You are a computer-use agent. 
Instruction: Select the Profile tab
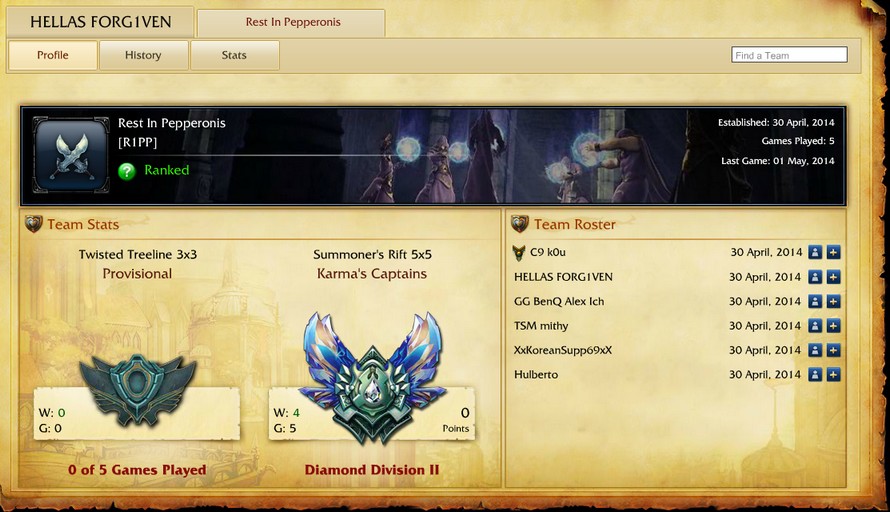(x=53, y=55)
